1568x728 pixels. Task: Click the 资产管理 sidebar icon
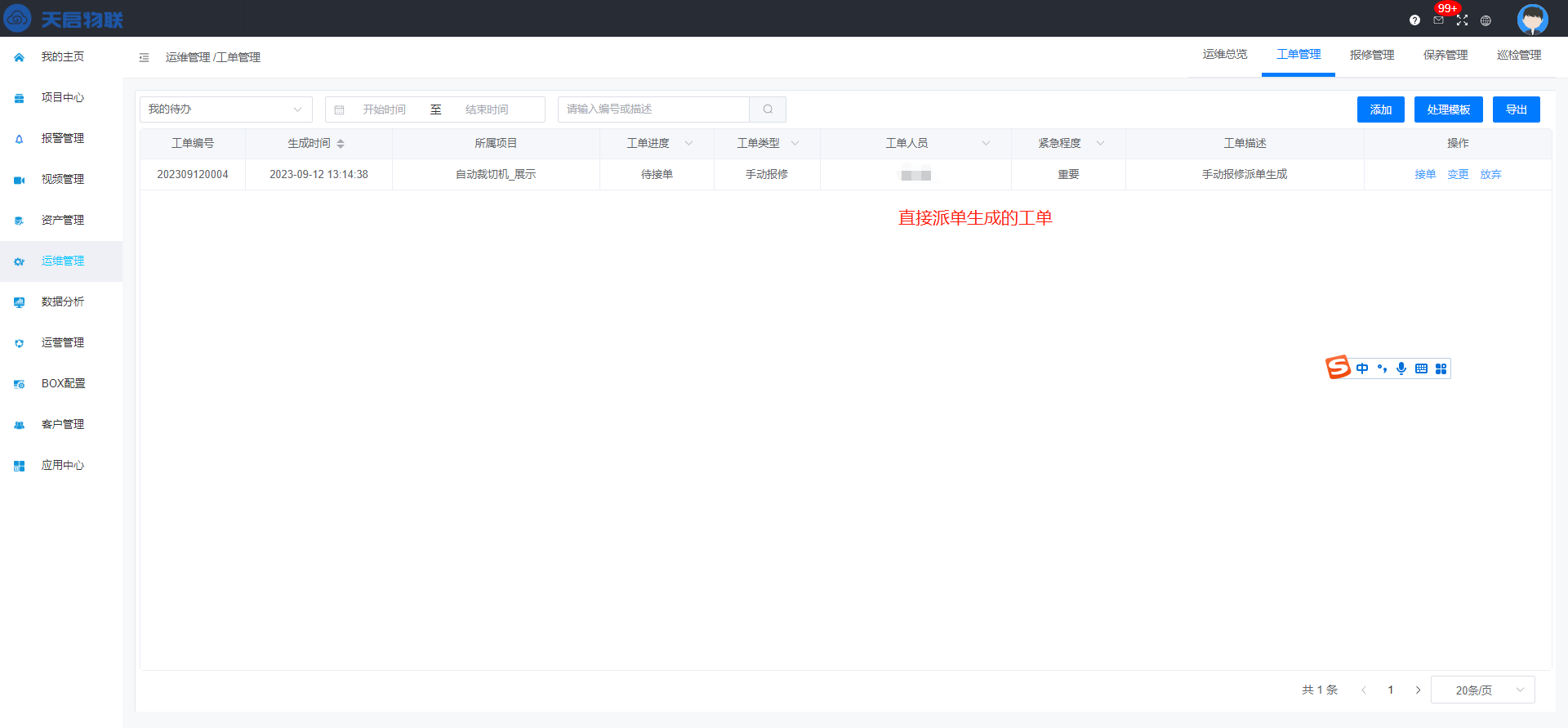point(19,221)
